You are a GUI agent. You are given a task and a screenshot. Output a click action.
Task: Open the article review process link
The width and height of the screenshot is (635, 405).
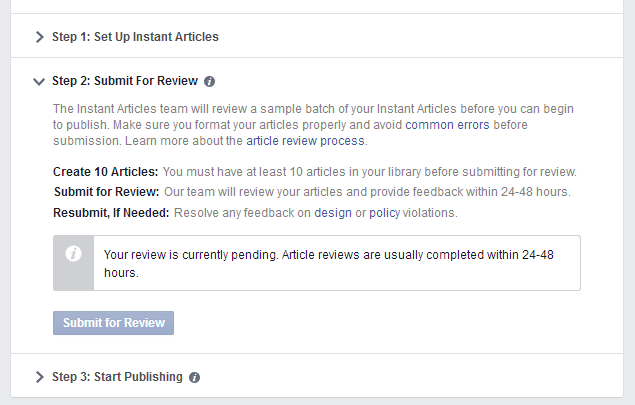point(305,141)
